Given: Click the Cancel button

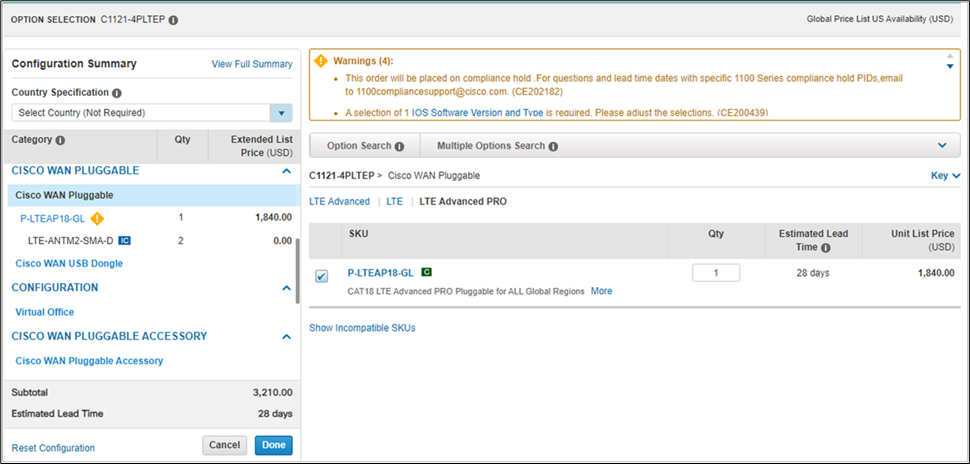Looking at the screenshot, I should point(225,445).
